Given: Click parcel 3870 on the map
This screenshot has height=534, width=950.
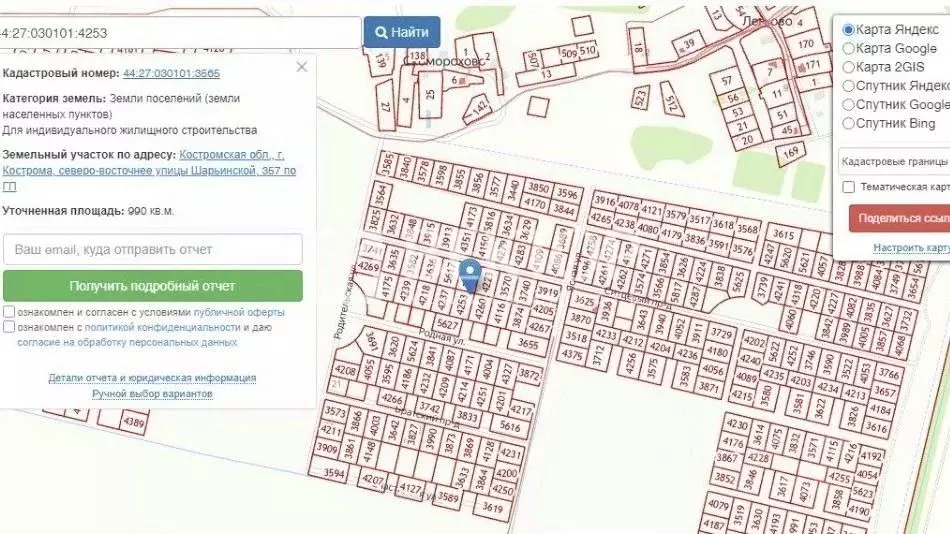Looking at the screenshot, I should point(580,319).
